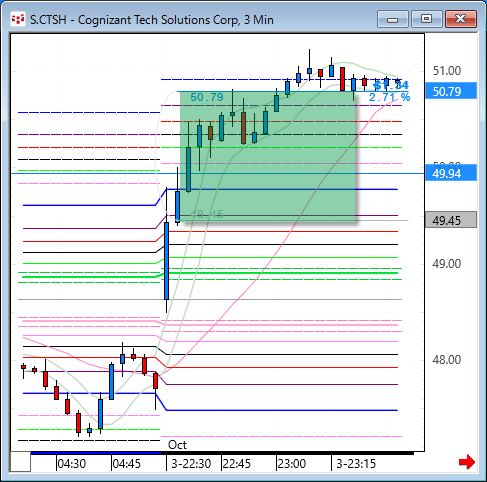The image size is (487, 482).
Task: Maximize the CTSH chart window
Action: [427, 19]
